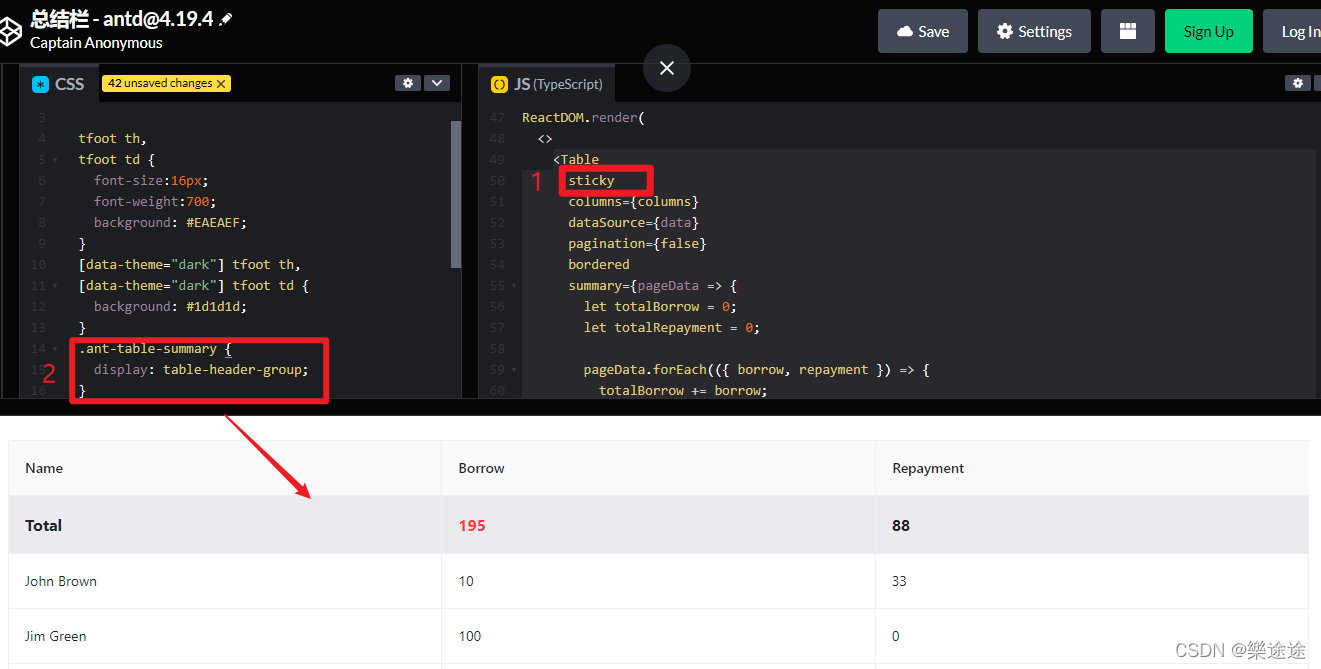The image size is (1321, 669).
Task: Change the editor layout via grid icon
Action: (x=1128, y=31)
